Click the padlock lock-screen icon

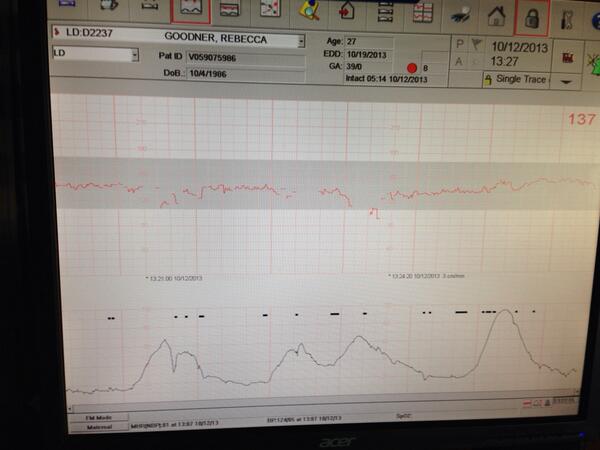(x=532, y=17)
